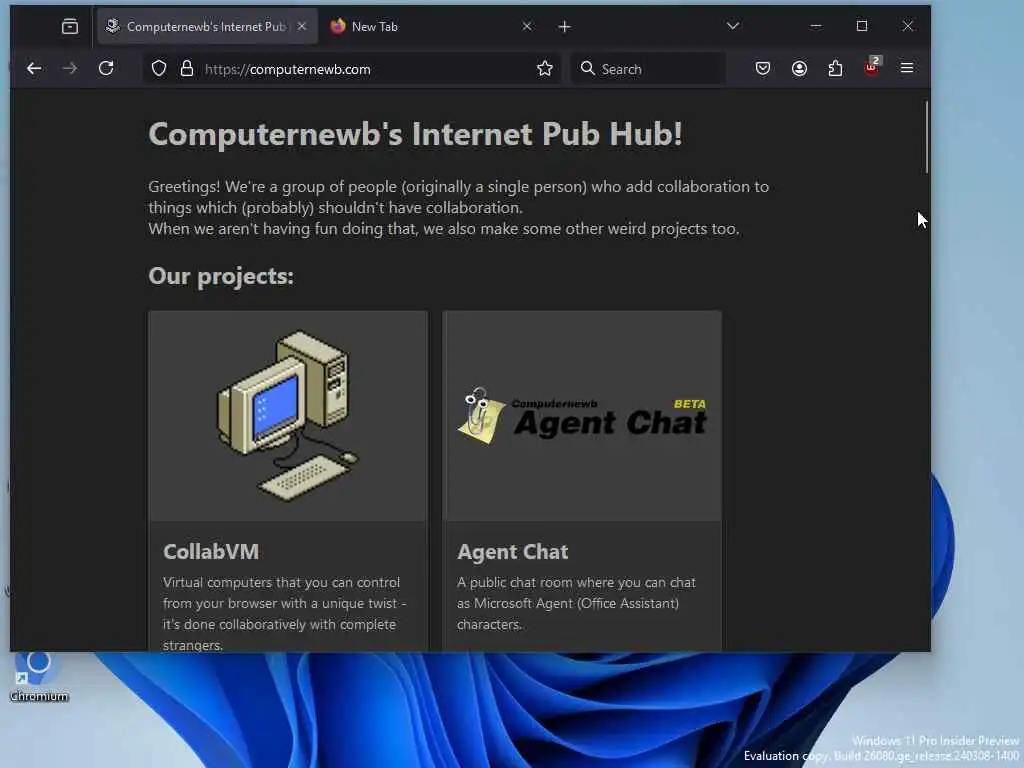Expand the list all tabs chevron

tap(733, 26)
